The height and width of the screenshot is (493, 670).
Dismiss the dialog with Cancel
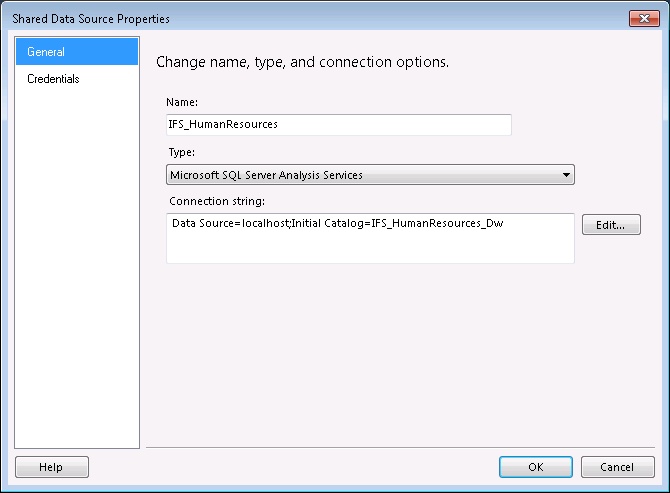[617, 467]
